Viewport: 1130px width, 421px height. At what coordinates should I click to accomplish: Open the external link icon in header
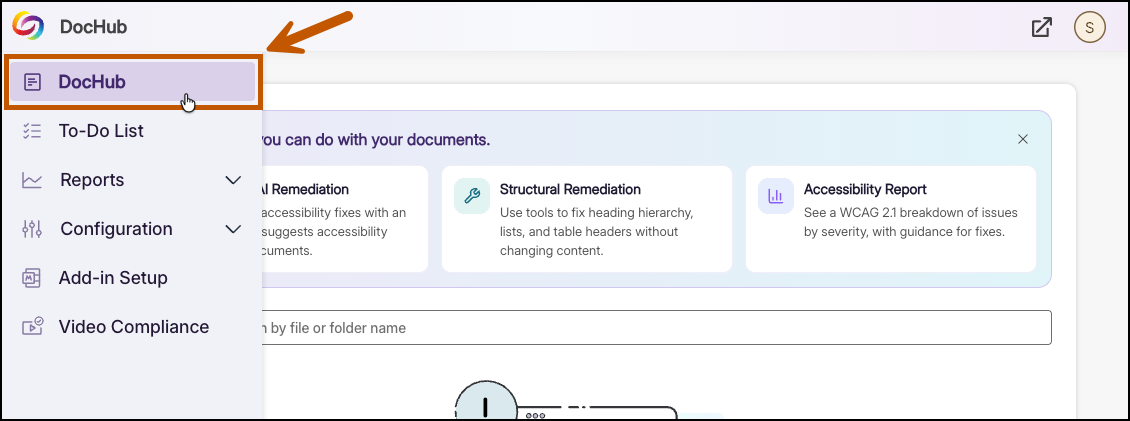click(1041, 27)
